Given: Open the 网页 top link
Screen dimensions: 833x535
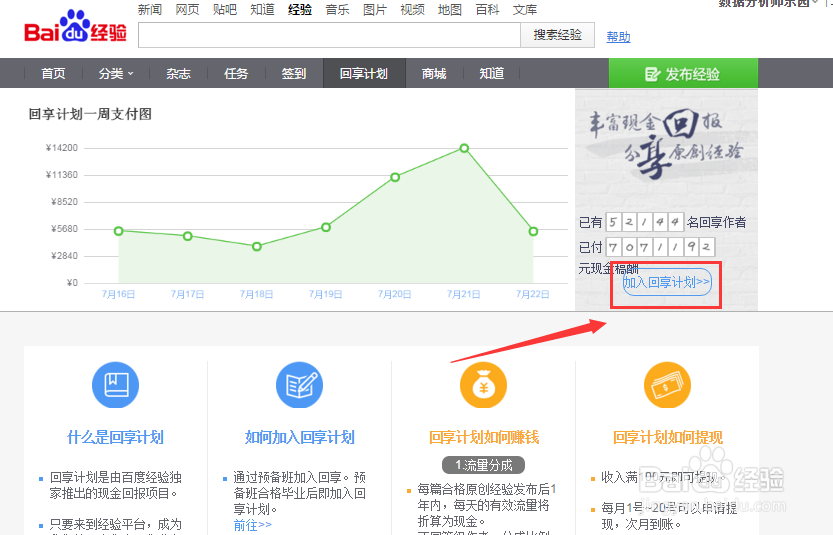Looking at the screenshot, I should [187, 10].
